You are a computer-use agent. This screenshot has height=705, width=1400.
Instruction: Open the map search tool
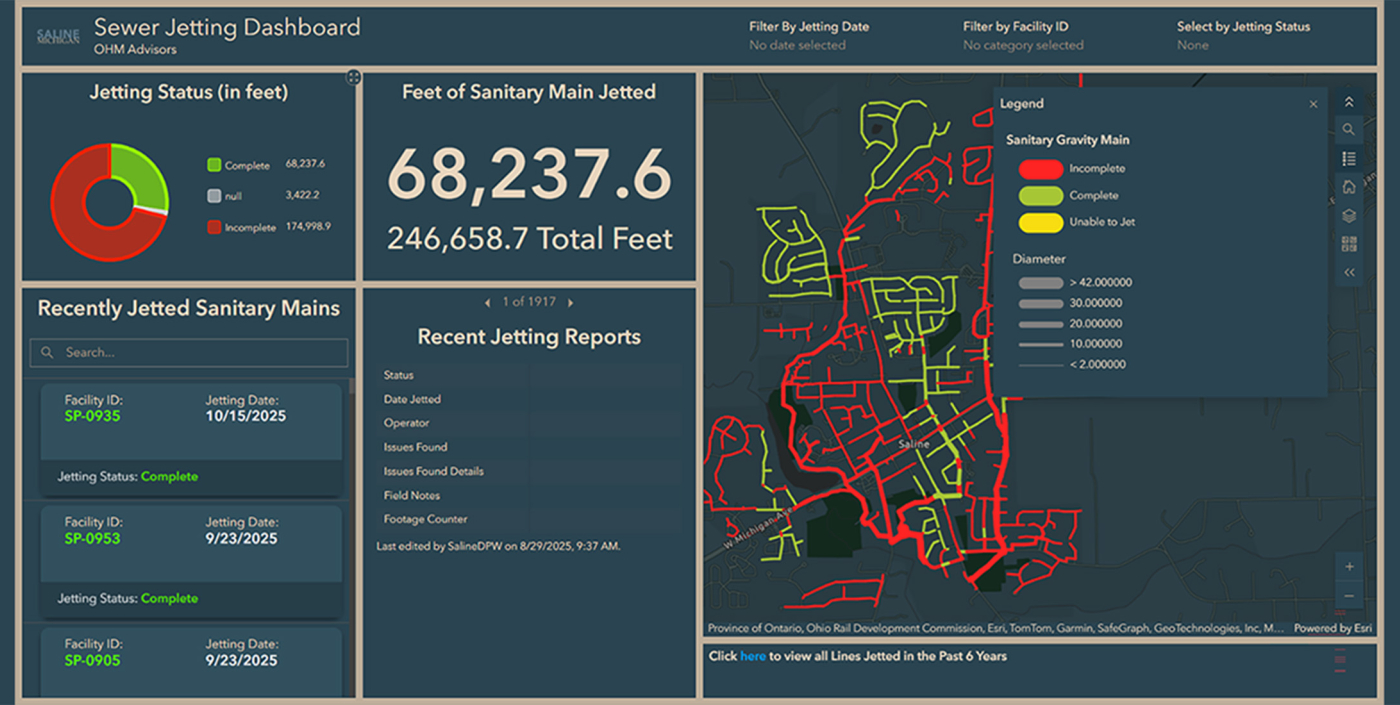coord(1348,130)
